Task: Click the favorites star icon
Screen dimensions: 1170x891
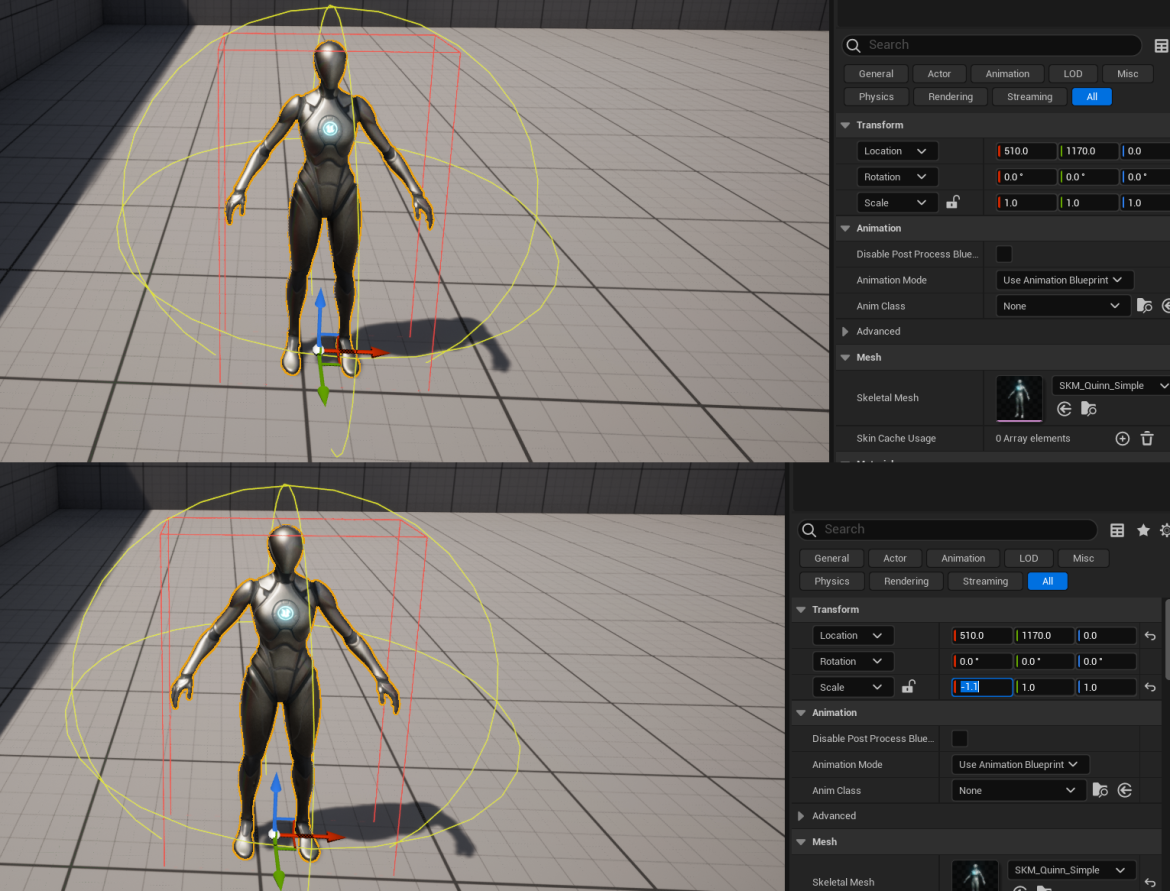Action: tap(1142, 530)
